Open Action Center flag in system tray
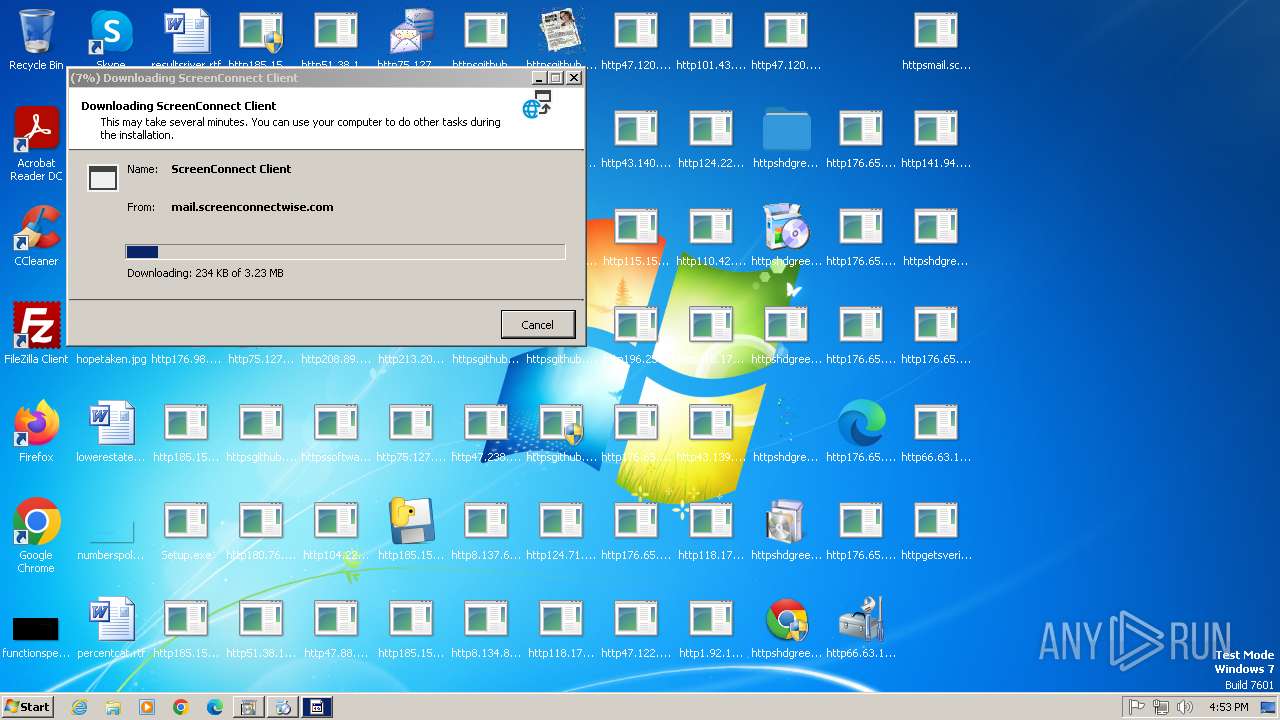This screenshot has height=720, width=1280. 1137,707
